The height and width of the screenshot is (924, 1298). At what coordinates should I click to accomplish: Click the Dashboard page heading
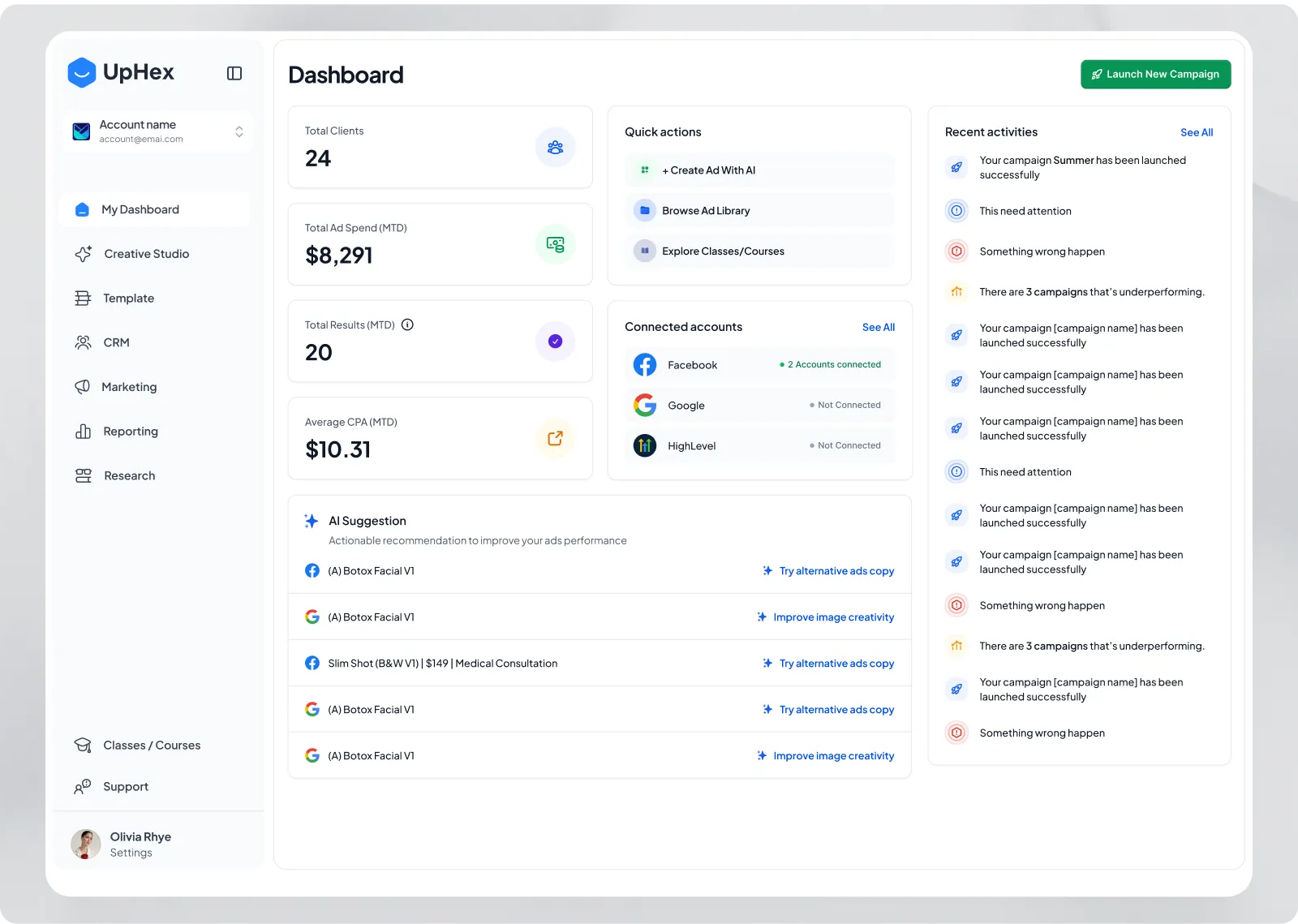click(346, 75)
